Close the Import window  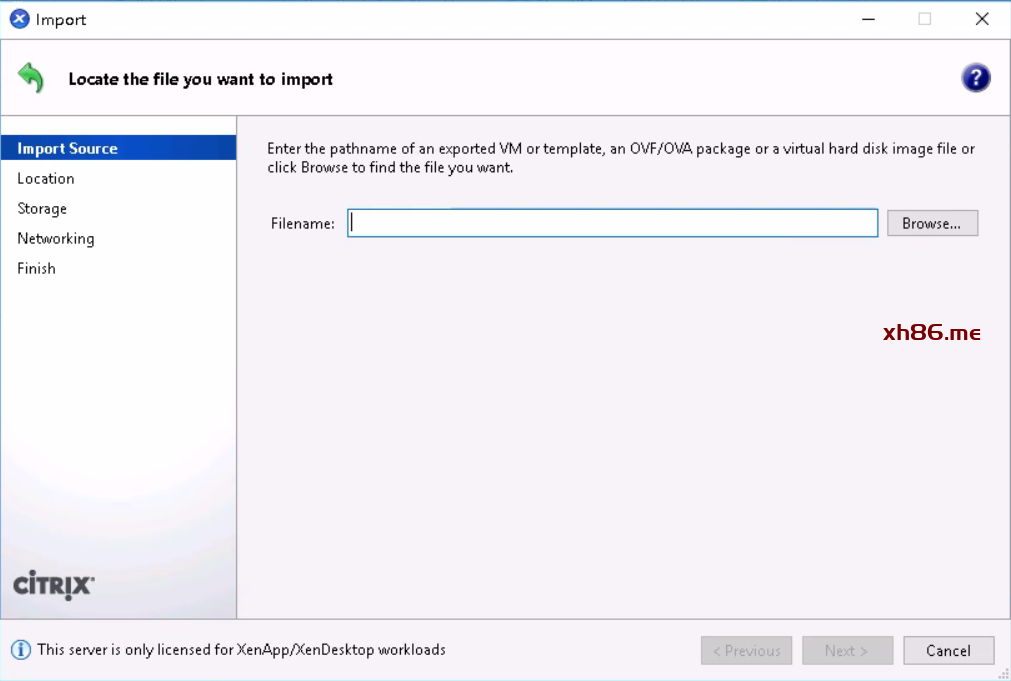click(981, 19)
